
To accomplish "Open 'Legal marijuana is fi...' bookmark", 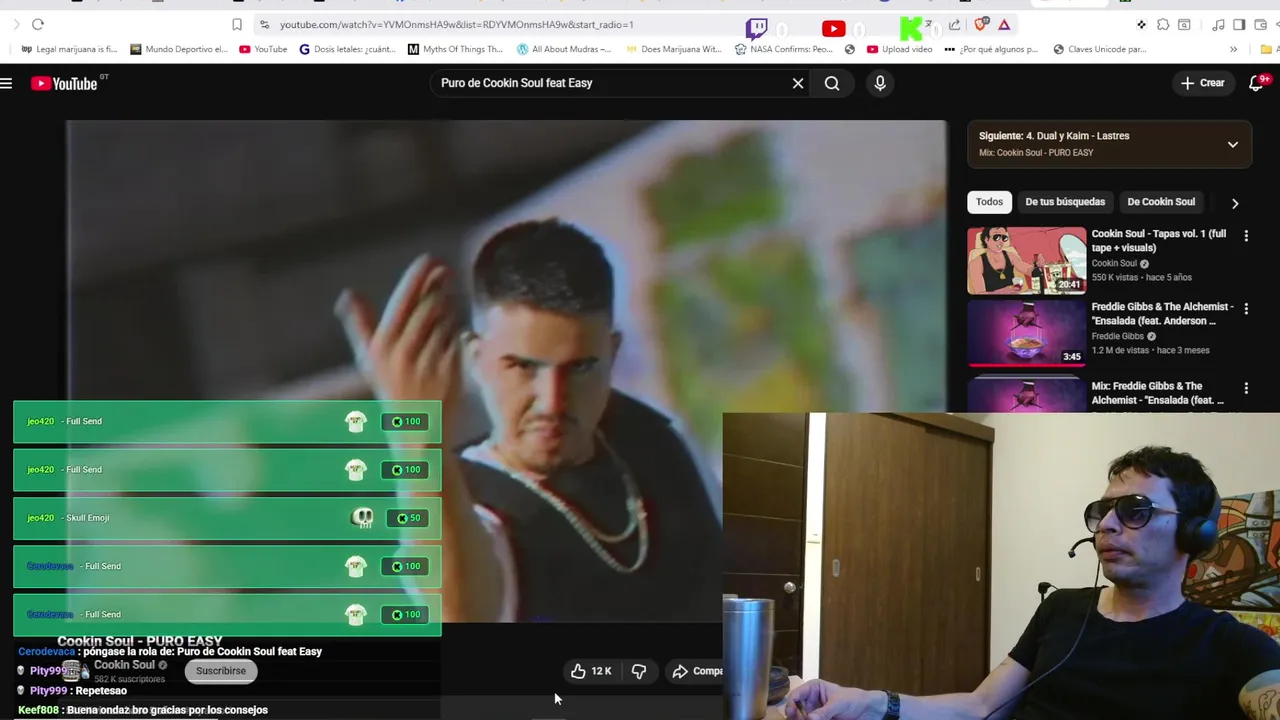I will coord(69,49).
